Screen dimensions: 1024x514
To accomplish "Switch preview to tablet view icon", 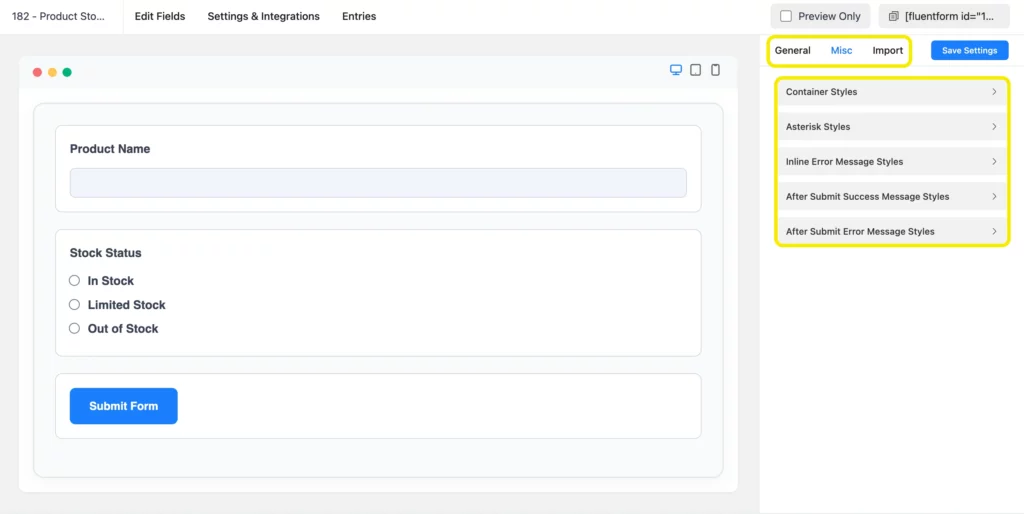I will [695, 70].
